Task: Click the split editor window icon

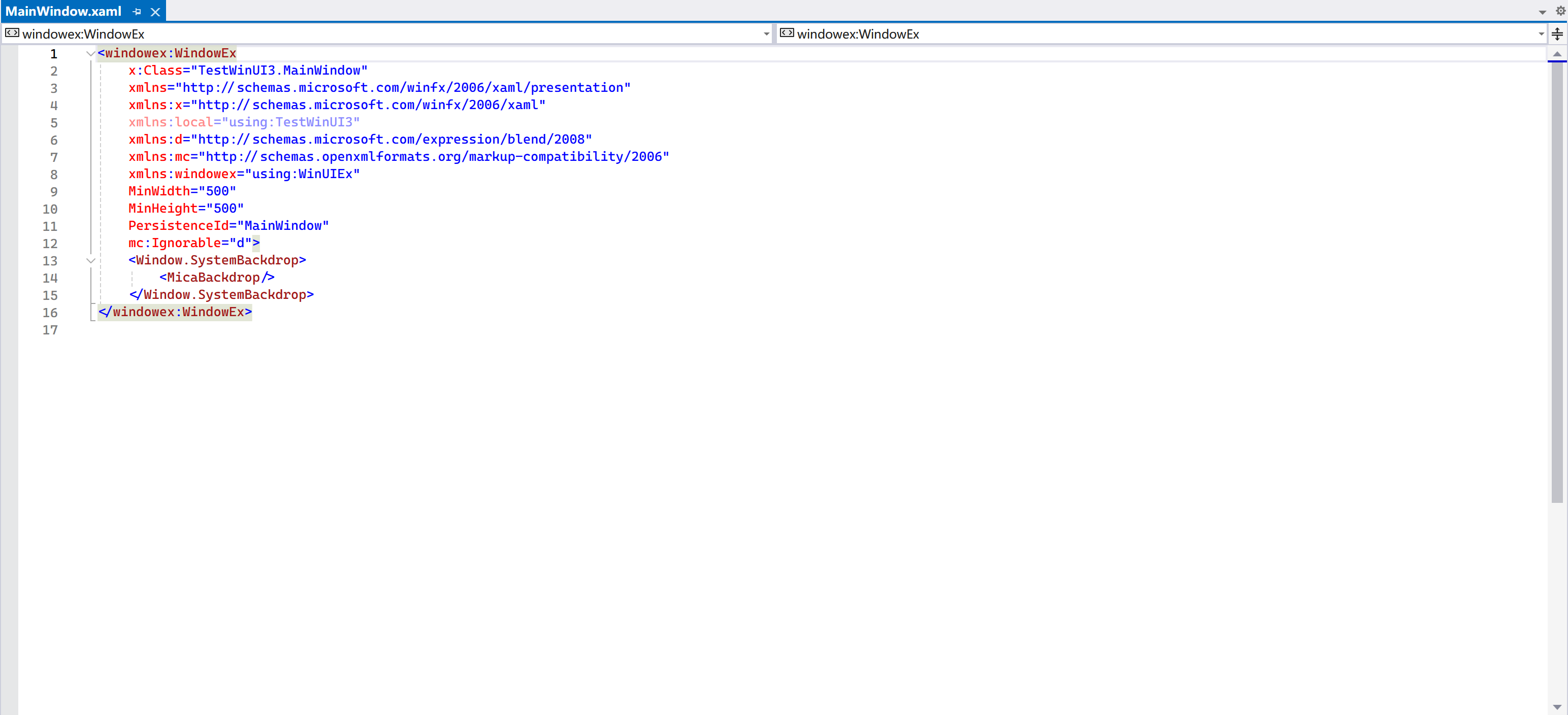Action: pos(1557,33)
